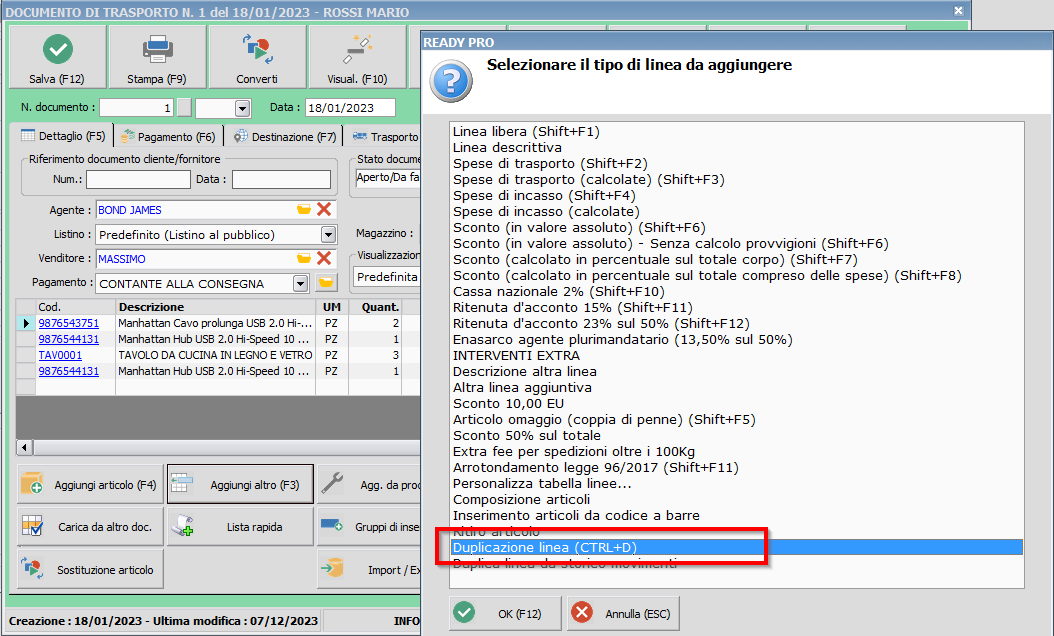Click the Salva (F12) green check icon
The width and height of the screenshot is (1054, 636).
[x=58, y=49]
